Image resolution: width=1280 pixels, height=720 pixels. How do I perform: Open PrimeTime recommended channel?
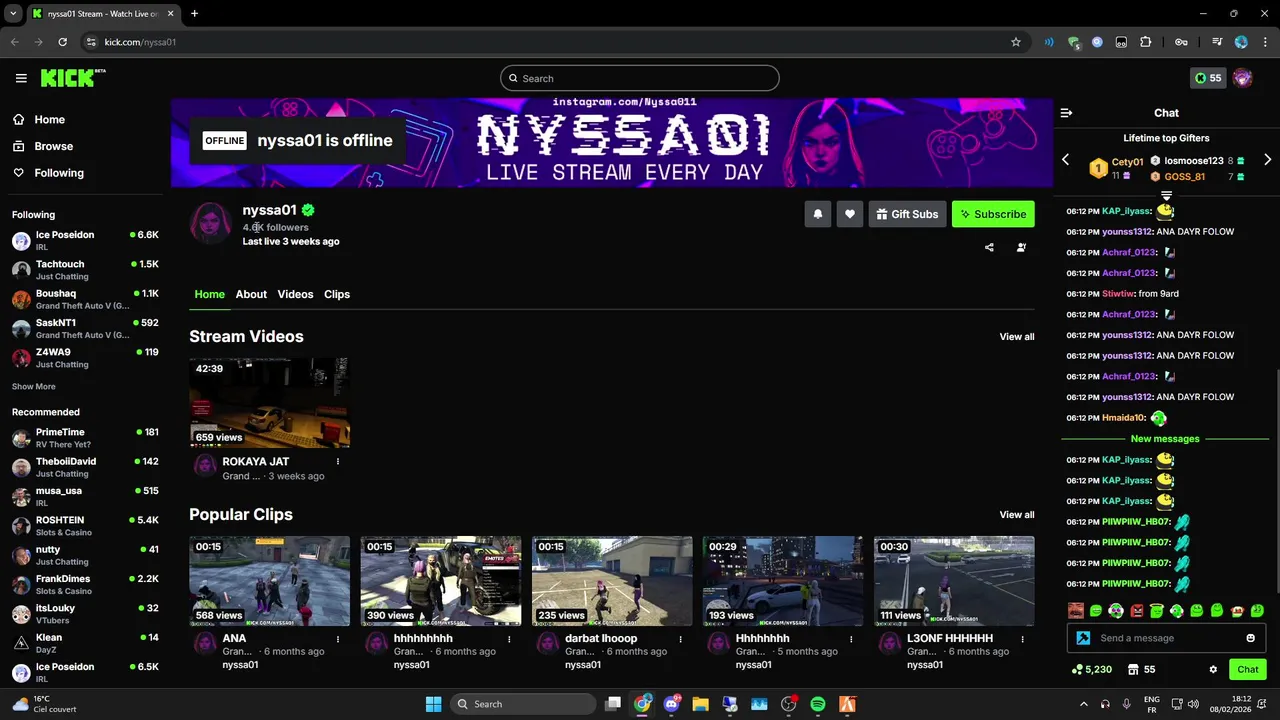tap(85, 438)
